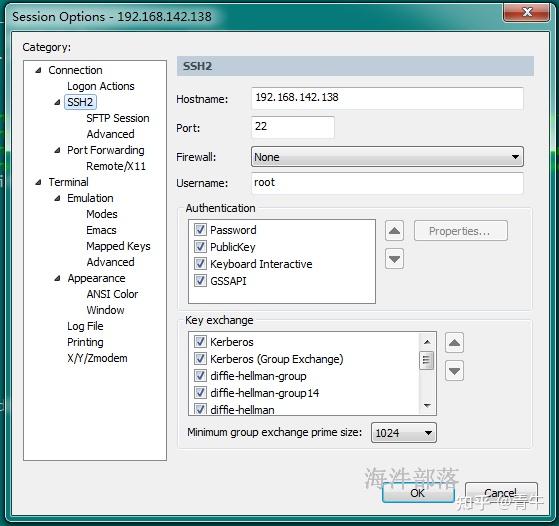Move authentication method up with arrow button
The image size is (559, 526).
394,231
